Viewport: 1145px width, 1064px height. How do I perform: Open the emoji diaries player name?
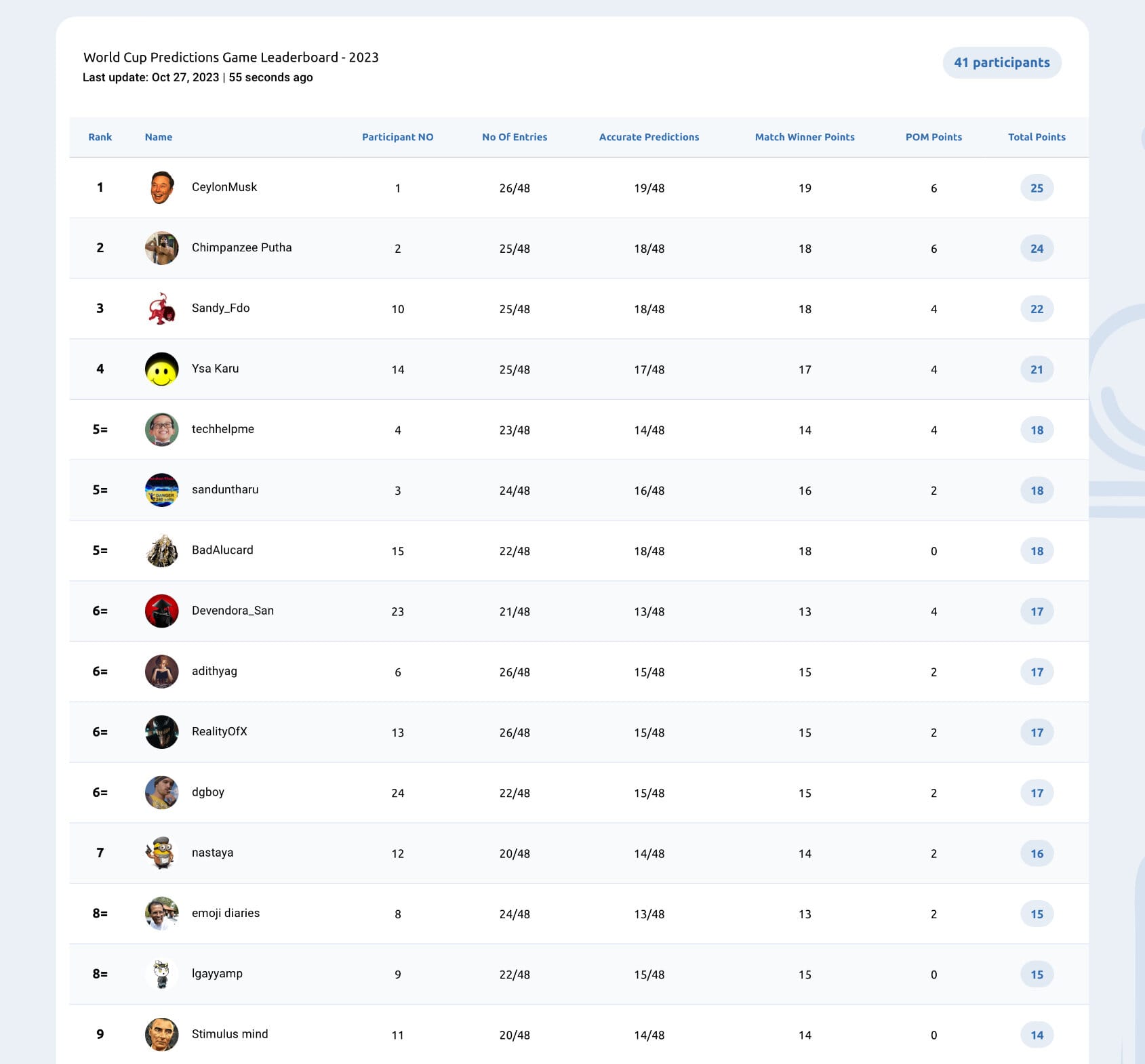coord(226,913)
